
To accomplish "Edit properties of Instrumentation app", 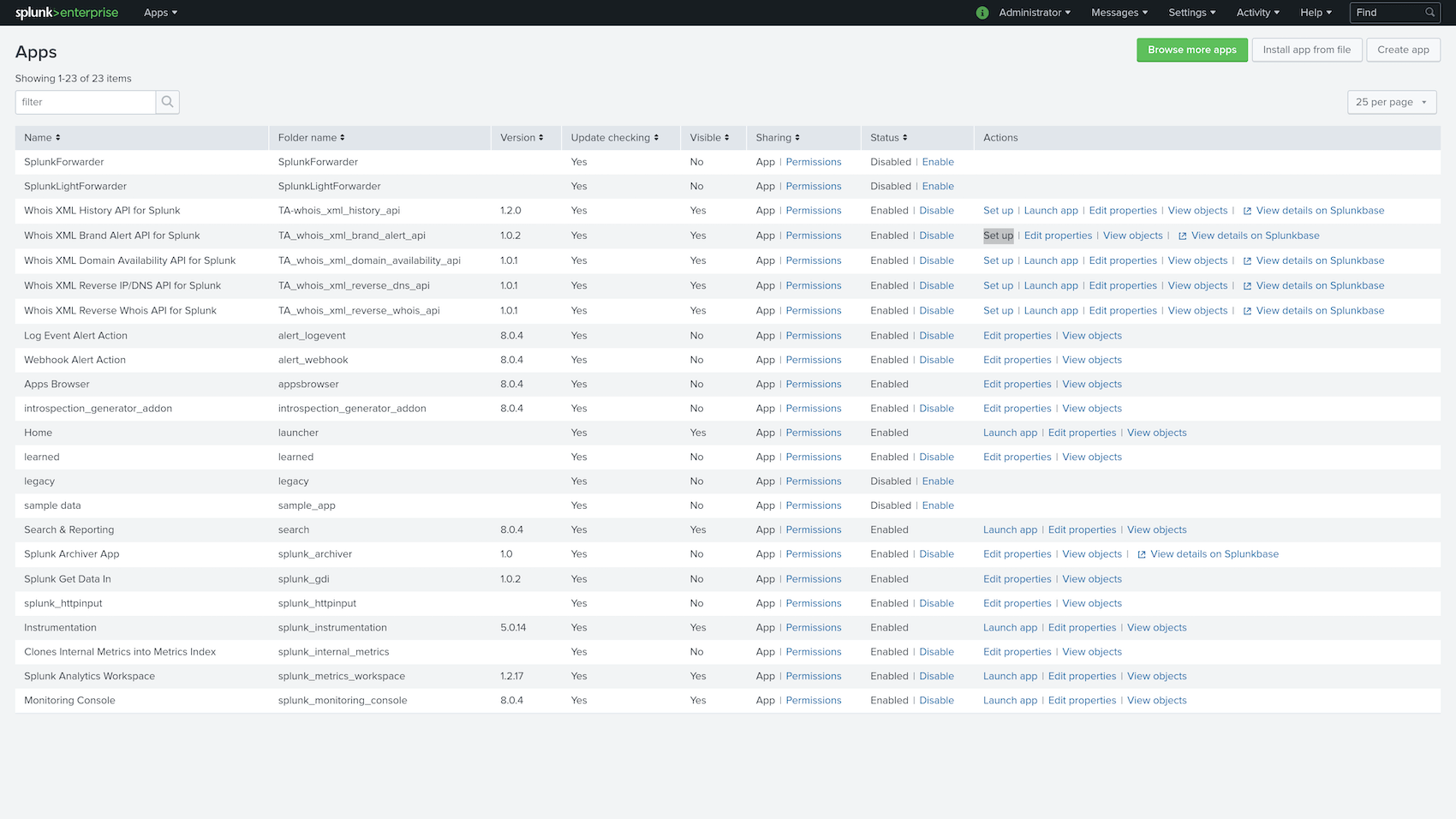I will (x=1082, y=628).
